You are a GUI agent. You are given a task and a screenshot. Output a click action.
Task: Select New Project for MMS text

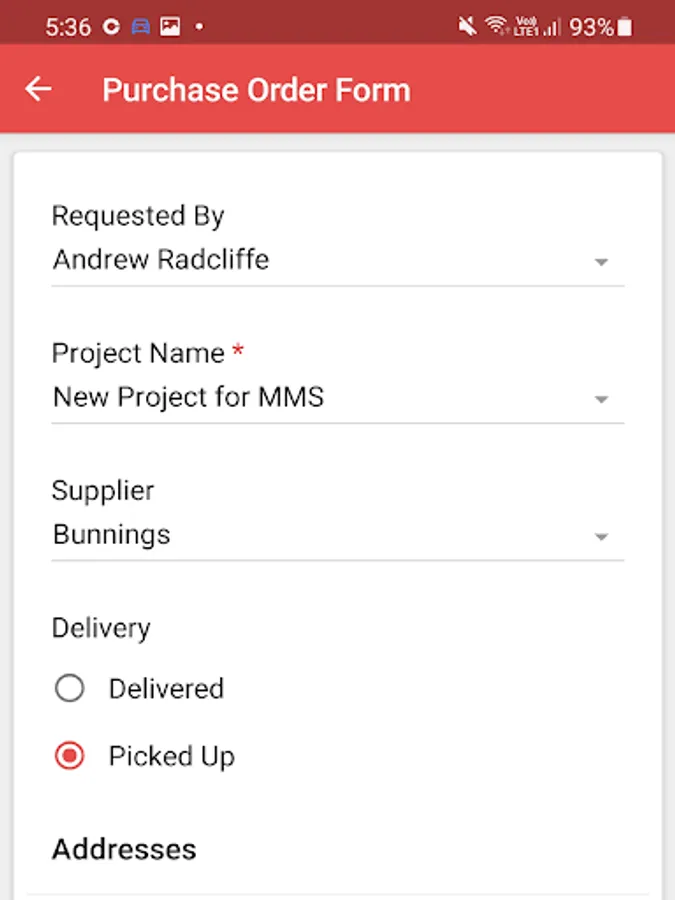[x=188, y=397]
